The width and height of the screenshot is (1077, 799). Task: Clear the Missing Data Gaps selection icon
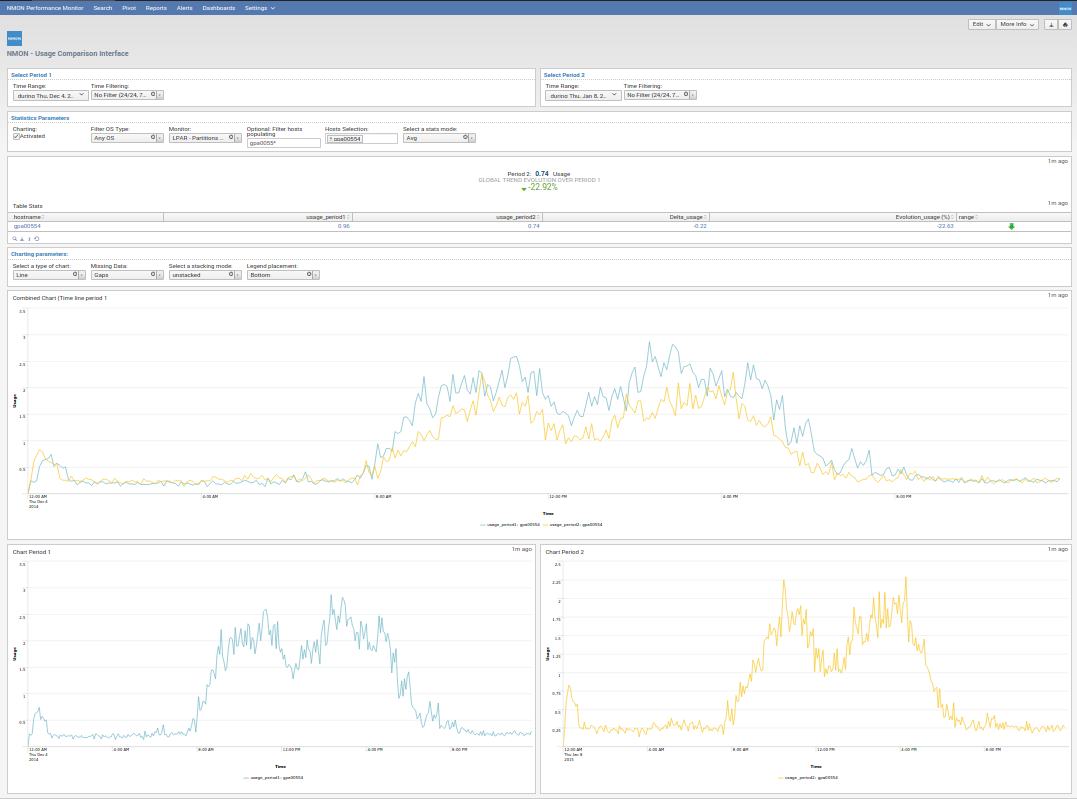coord(152,274)
